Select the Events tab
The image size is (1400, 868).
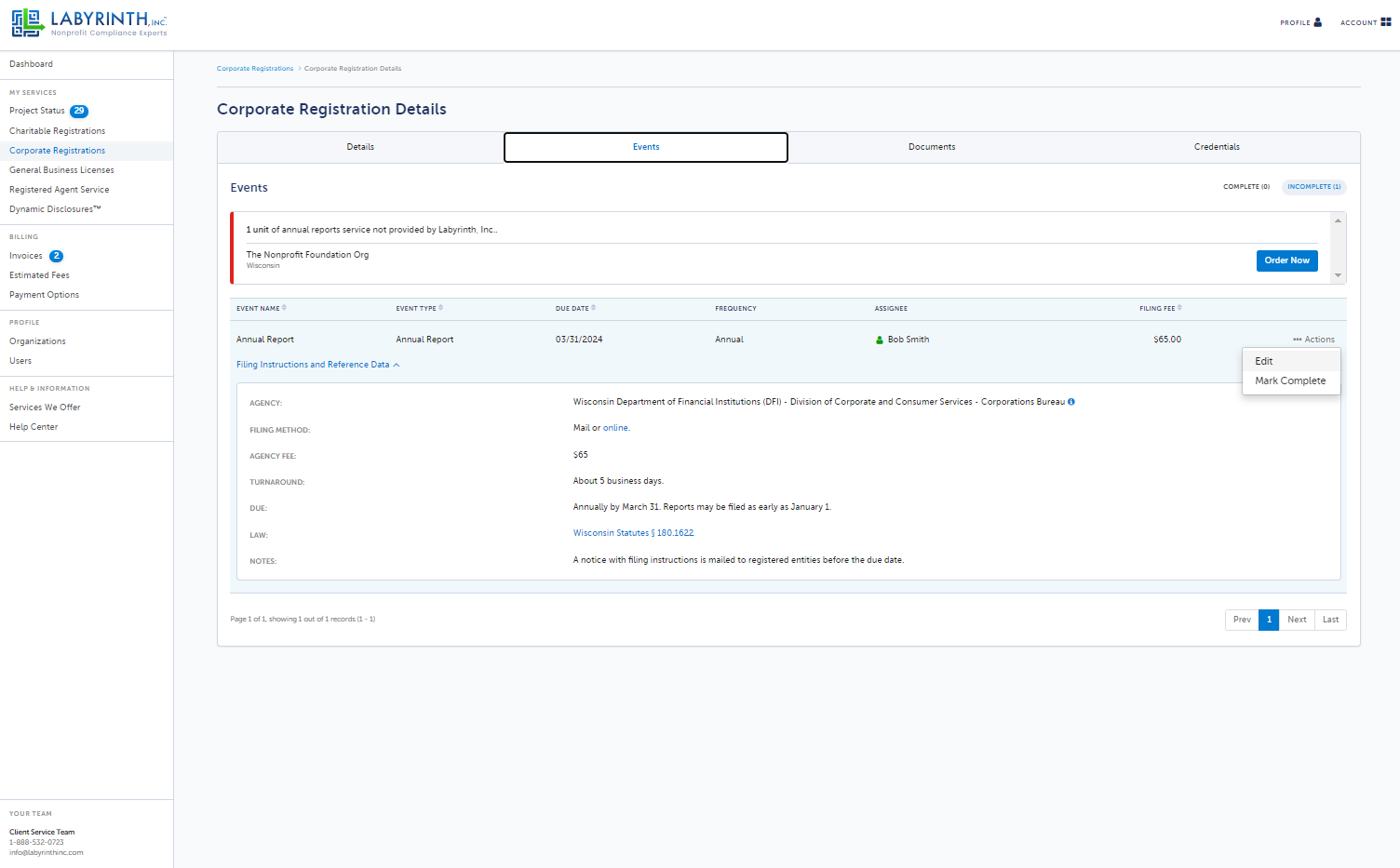[646, 147]
